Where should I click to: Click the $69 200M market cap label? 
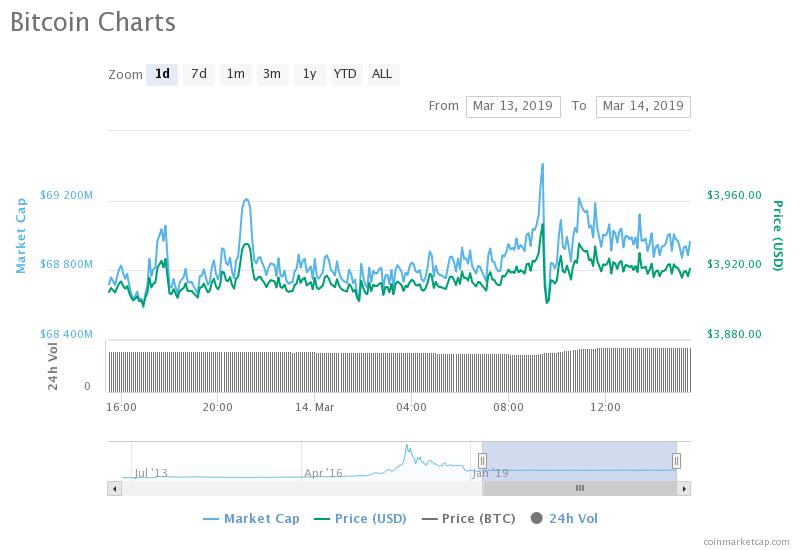click(x=66, y=195)
